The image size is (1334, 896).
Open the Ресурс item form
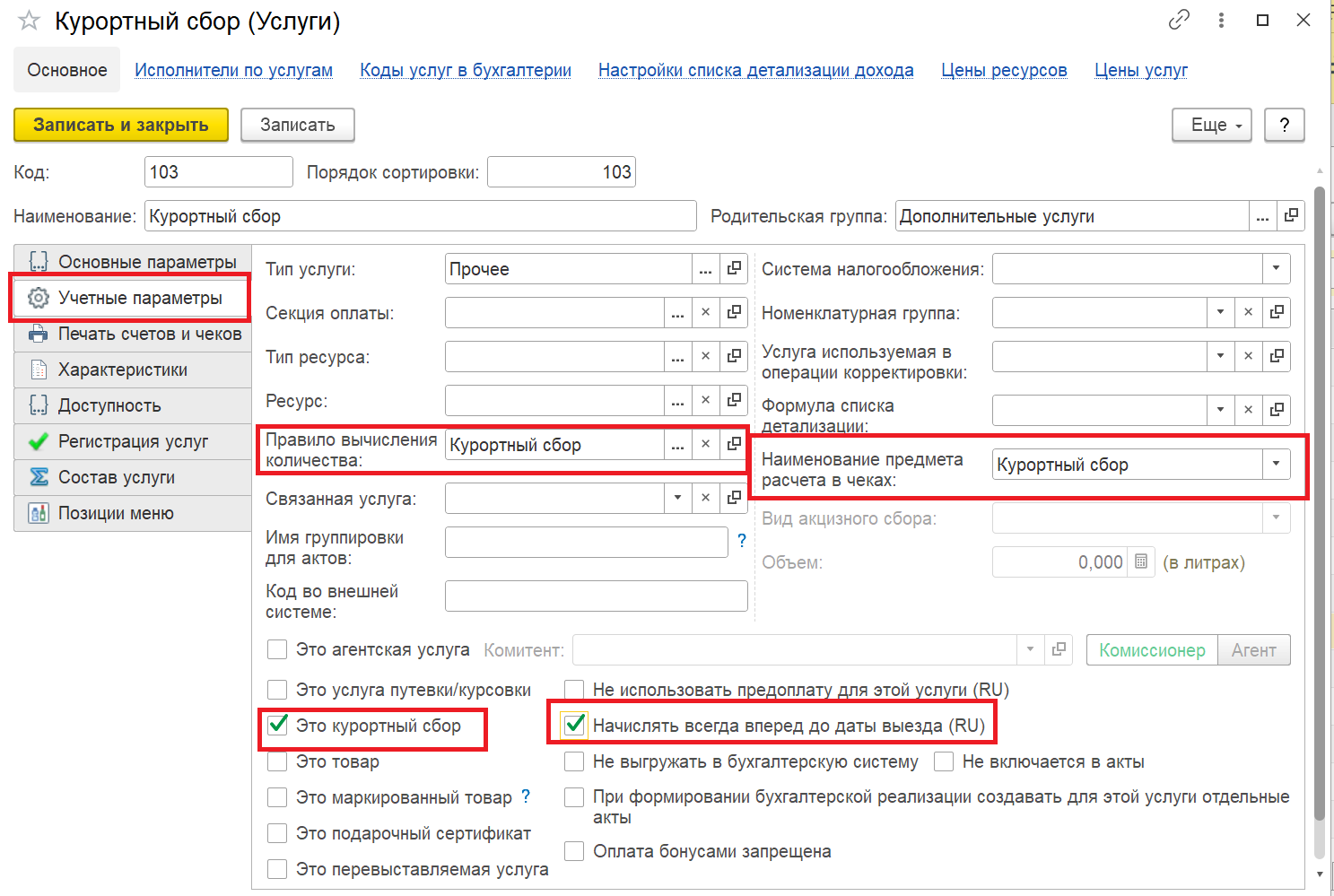click(734, 400)
